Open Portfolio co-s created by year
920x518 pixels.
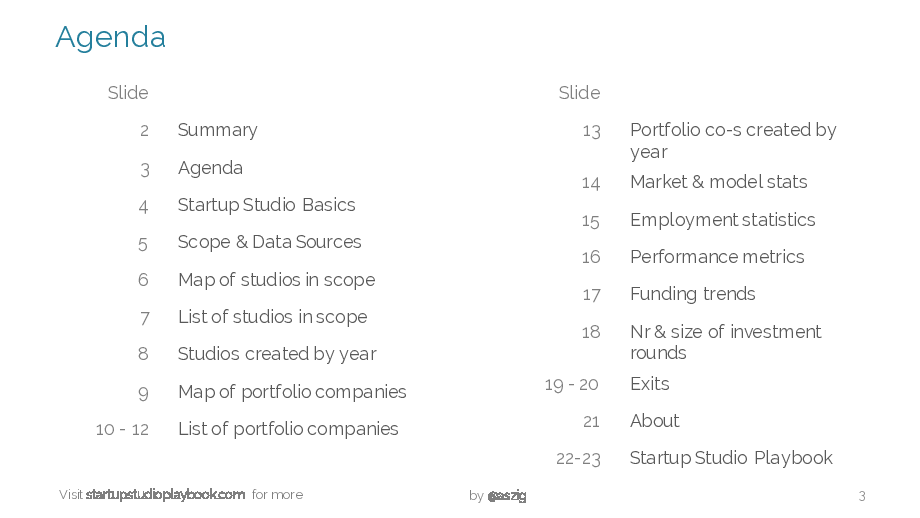[733, 141]
